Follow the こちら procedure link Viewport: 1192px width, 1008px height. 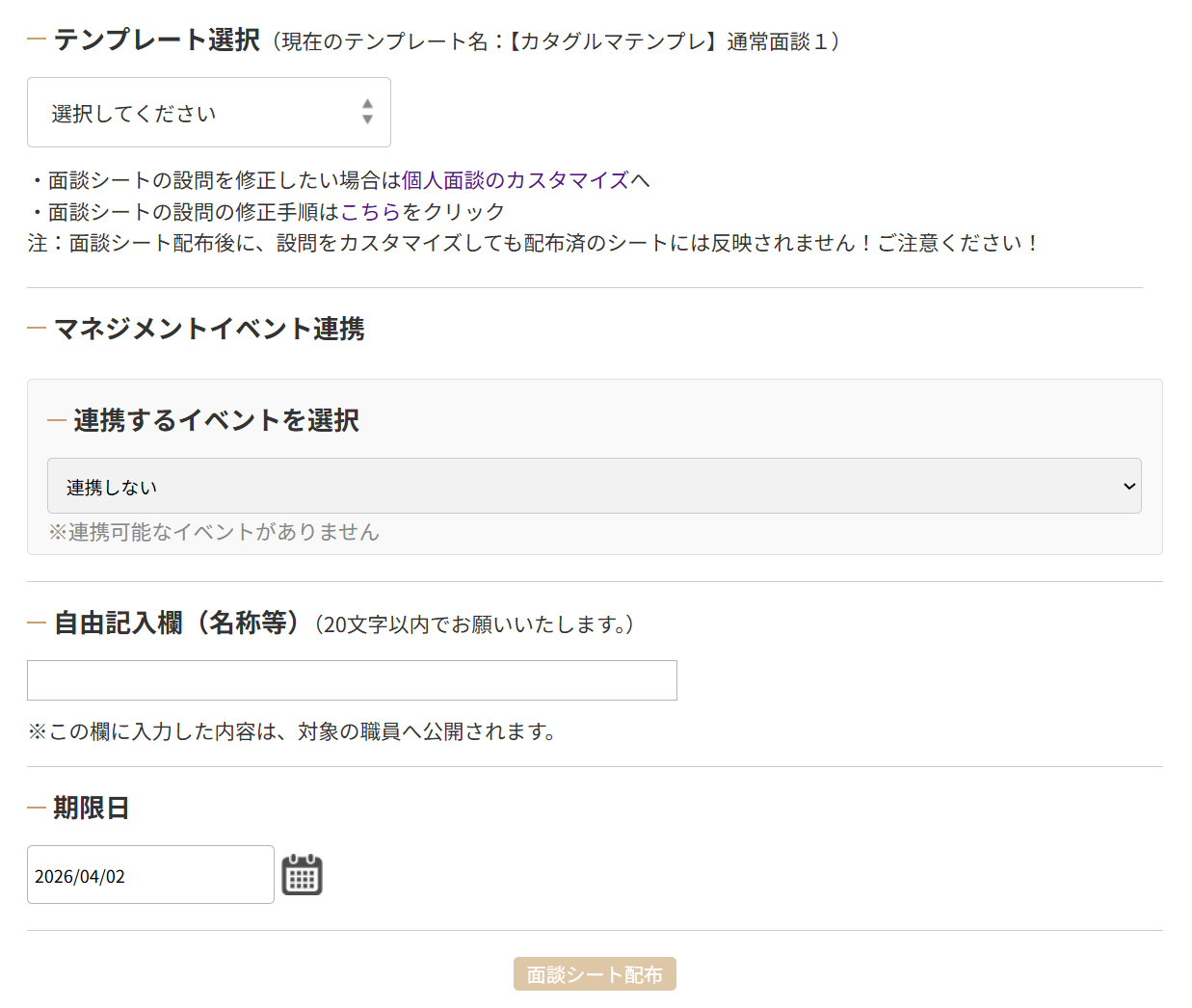tap(371, 212)
